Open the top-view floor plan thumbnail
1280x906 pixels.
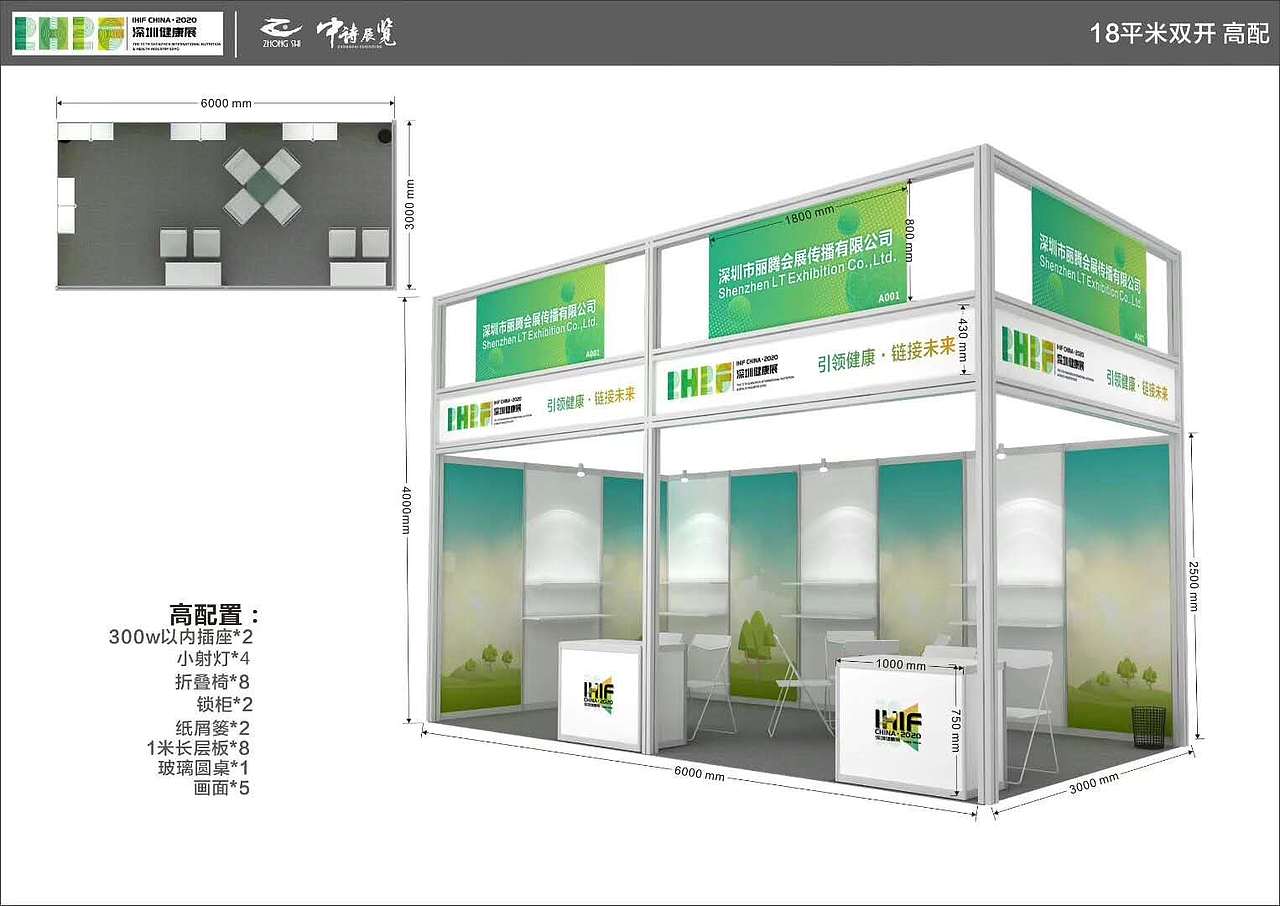pyautogui.click(x=226, y=203)
